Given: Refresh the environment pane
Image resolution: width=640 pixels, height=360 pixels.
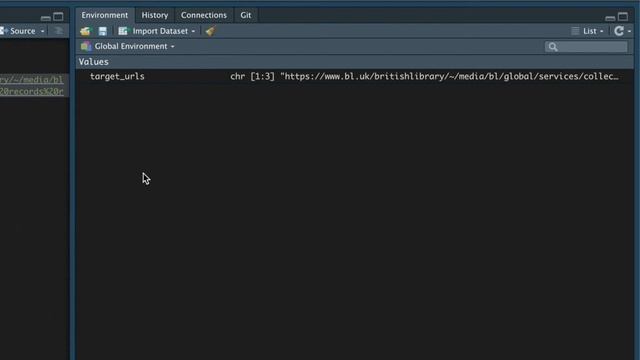Looking at the screenshot, I should (619, 31).
